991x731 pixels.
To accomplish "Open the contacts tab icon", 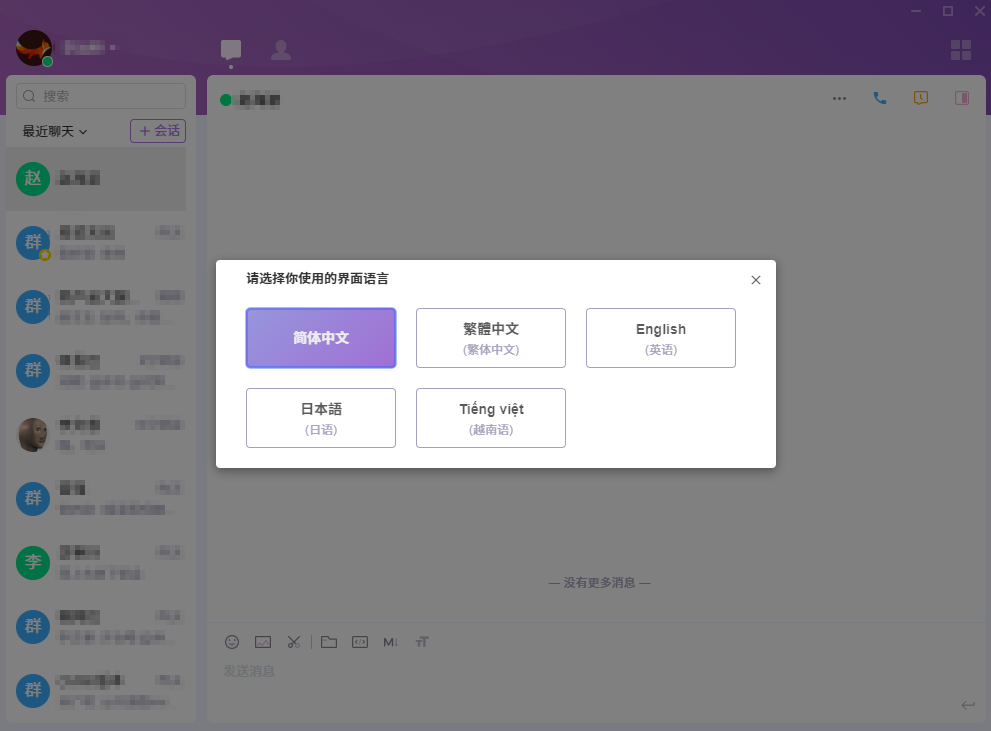I will [x=281, y=49].
